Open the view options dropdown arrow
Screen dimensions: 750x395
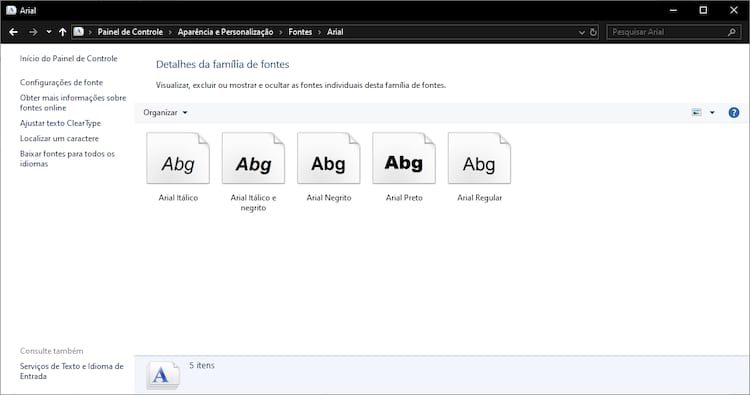(712, 112)
